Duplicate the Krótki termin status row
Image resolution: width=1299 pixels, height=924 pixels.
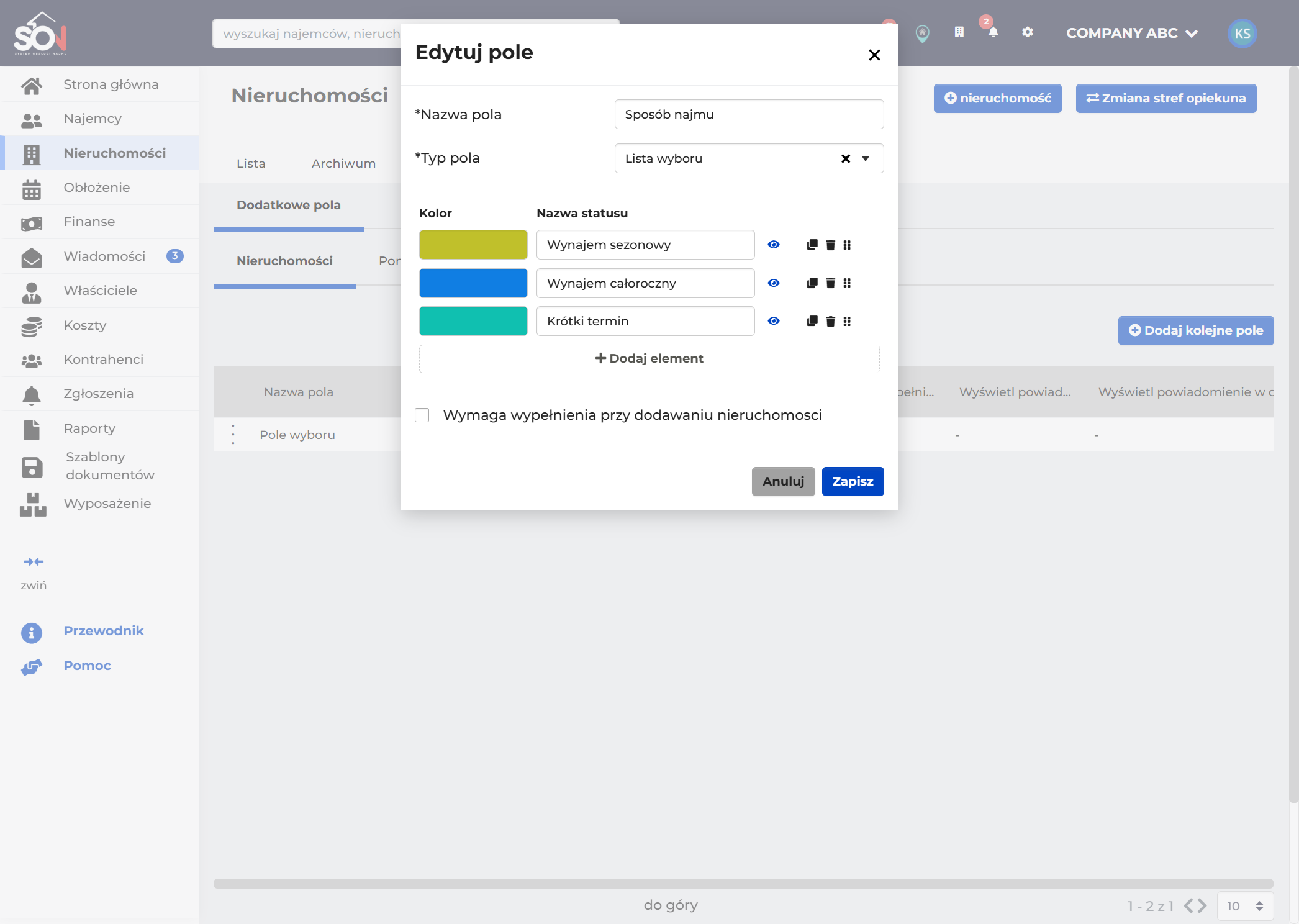click(812, 321)
